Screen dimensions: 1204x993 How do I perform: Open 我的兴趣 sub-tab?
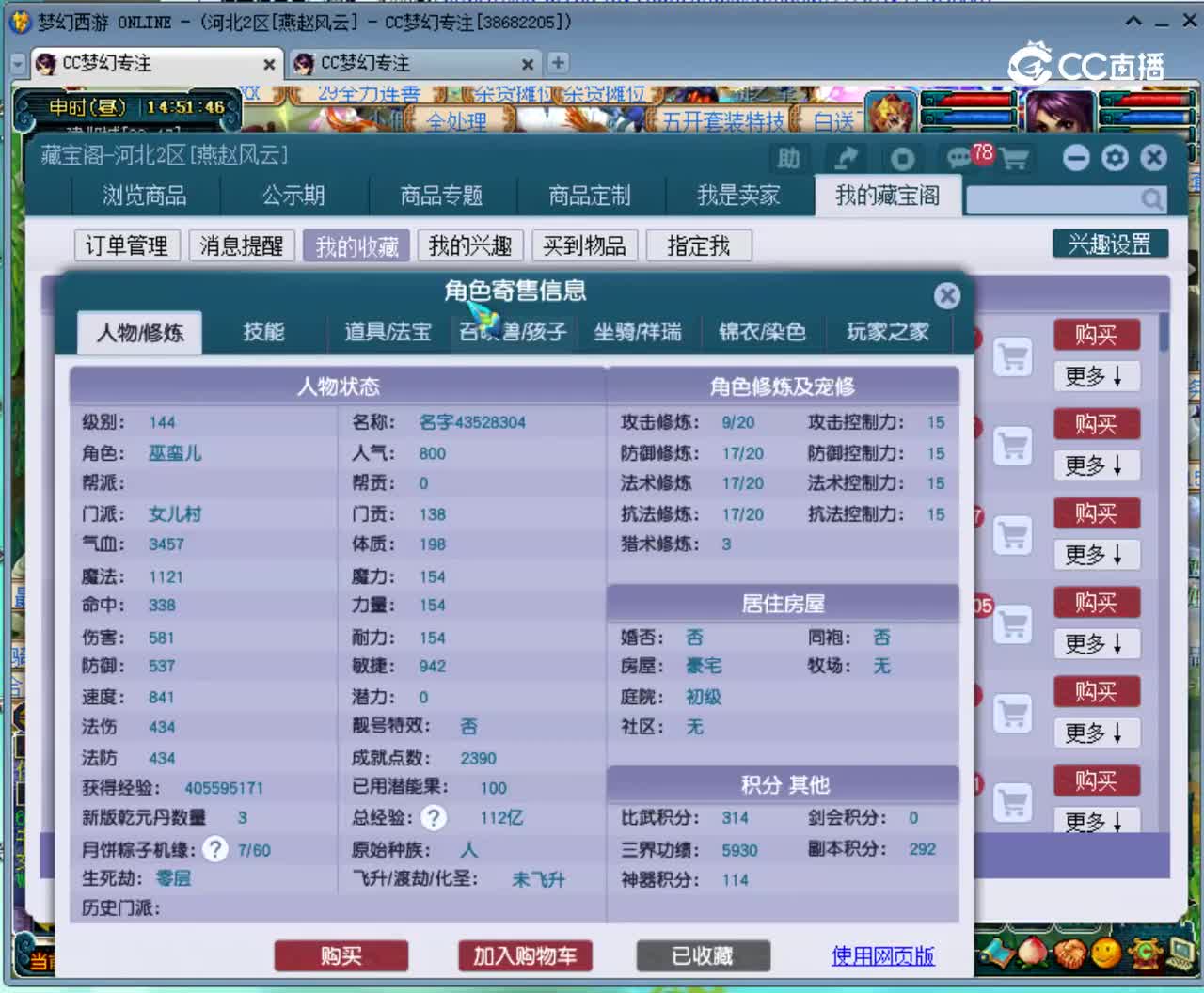470,245
